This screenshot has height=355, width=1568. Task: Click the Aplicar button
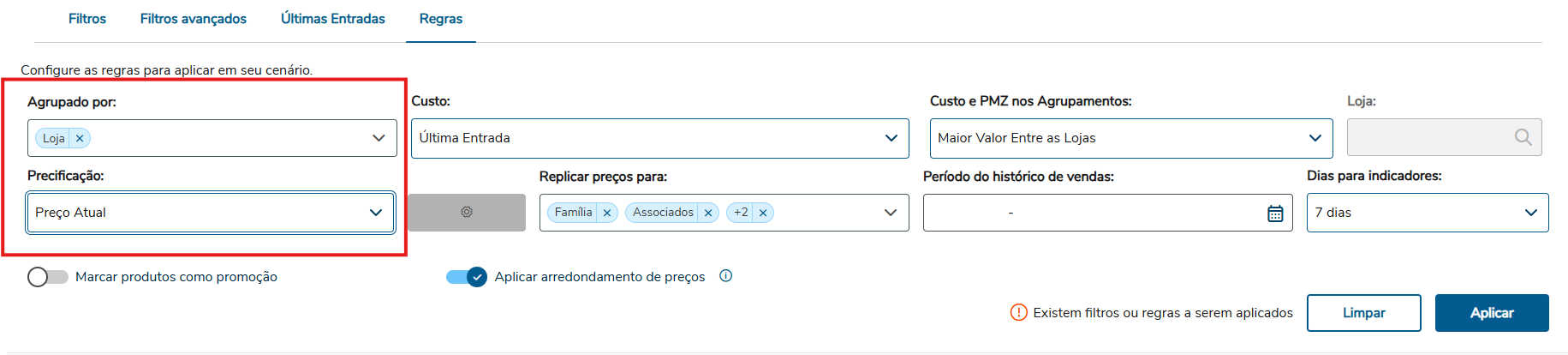(x=1491, y=313)
